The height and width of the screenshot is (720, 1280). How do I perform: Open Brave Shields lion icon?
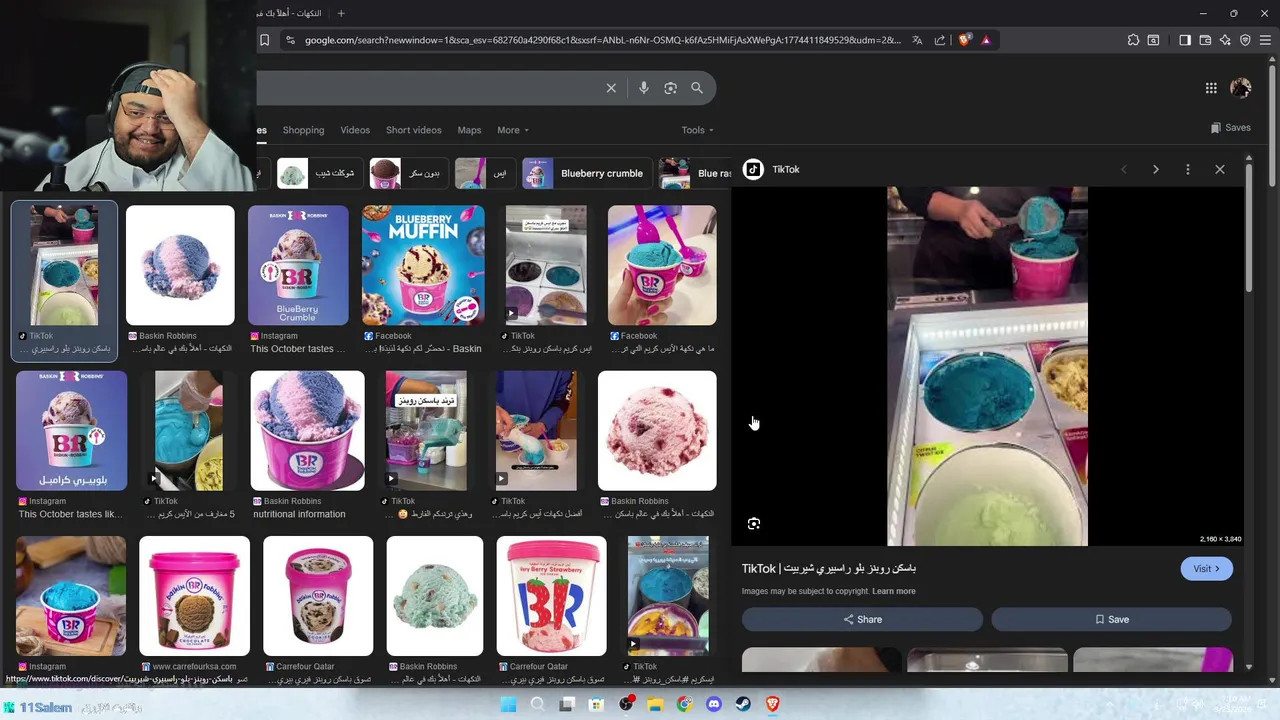(x=964, y=40)
